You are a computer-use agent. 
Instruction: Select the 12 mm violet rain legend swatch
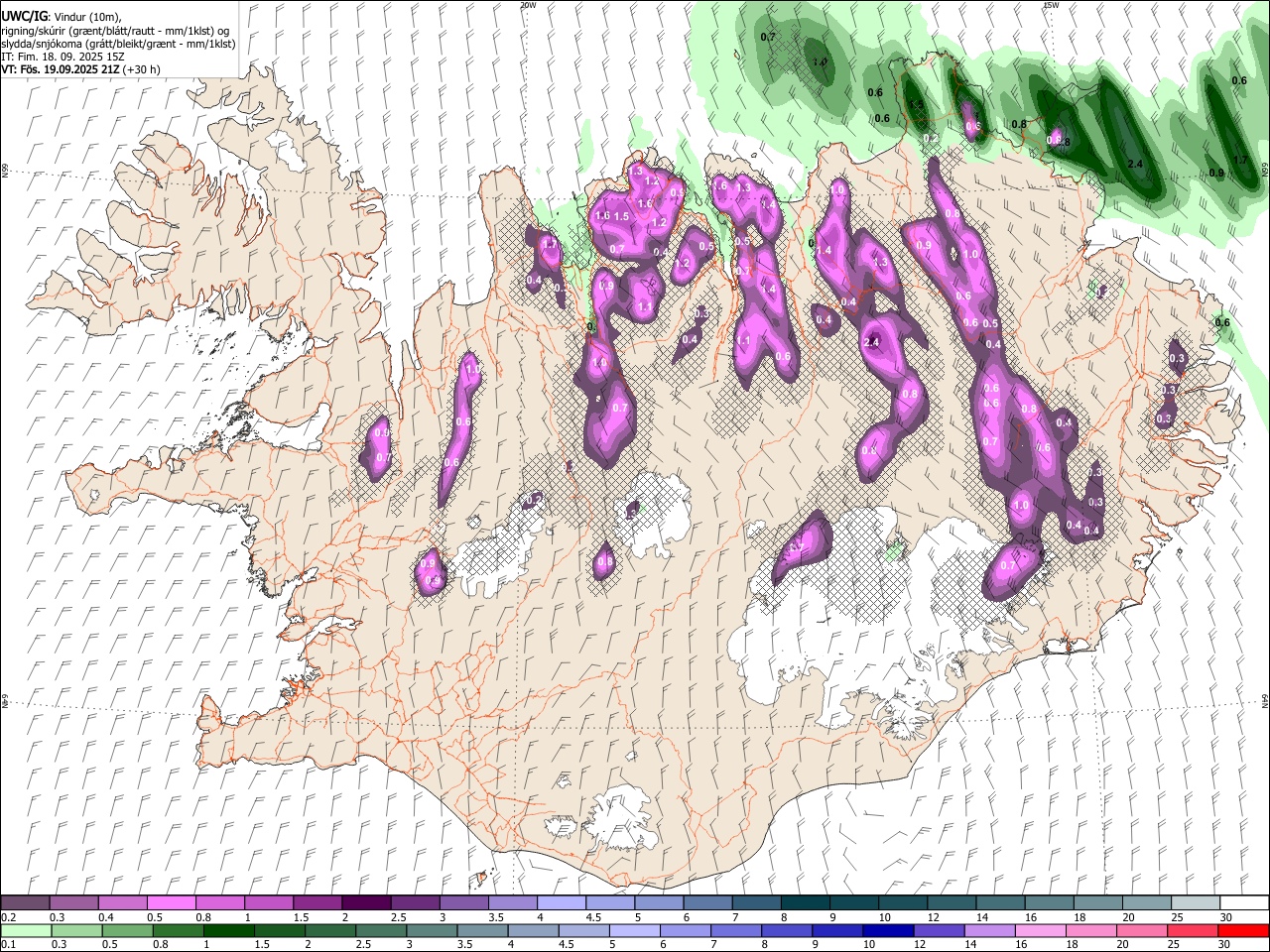coord(938,931)
